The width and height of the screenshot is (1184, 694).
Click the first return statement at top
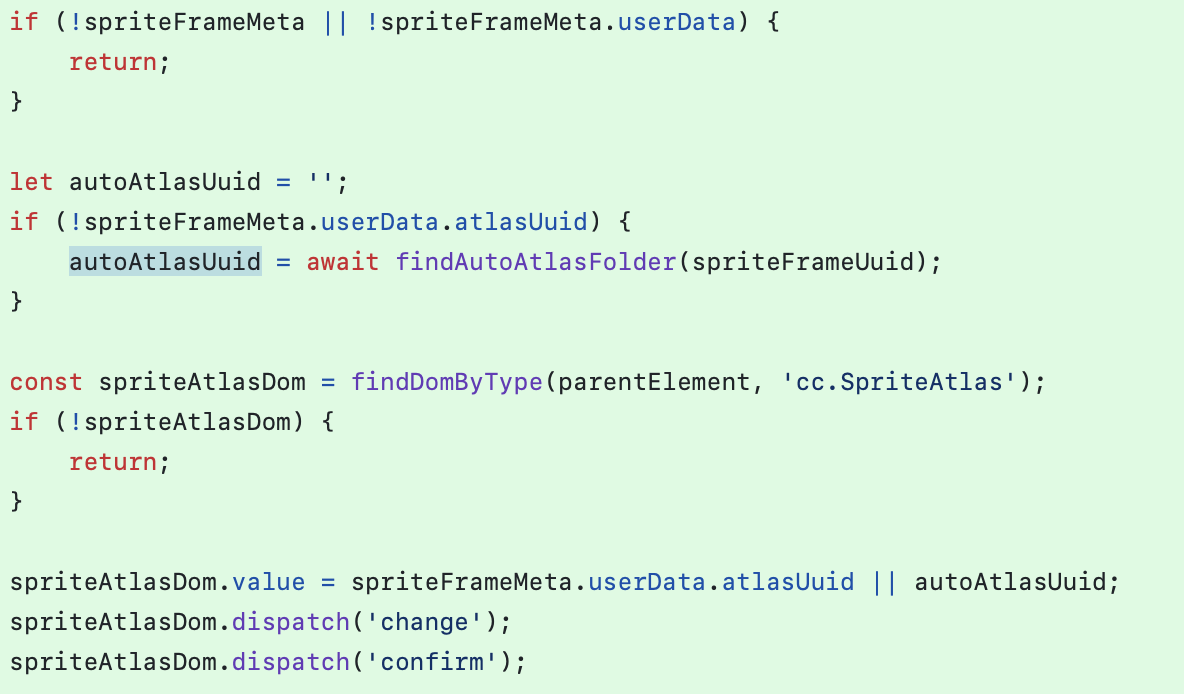point(113,62)
